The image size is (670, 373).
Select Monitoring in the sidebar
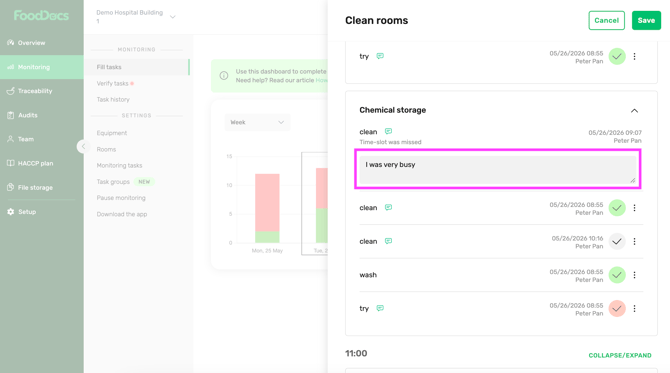click(41, 67)
